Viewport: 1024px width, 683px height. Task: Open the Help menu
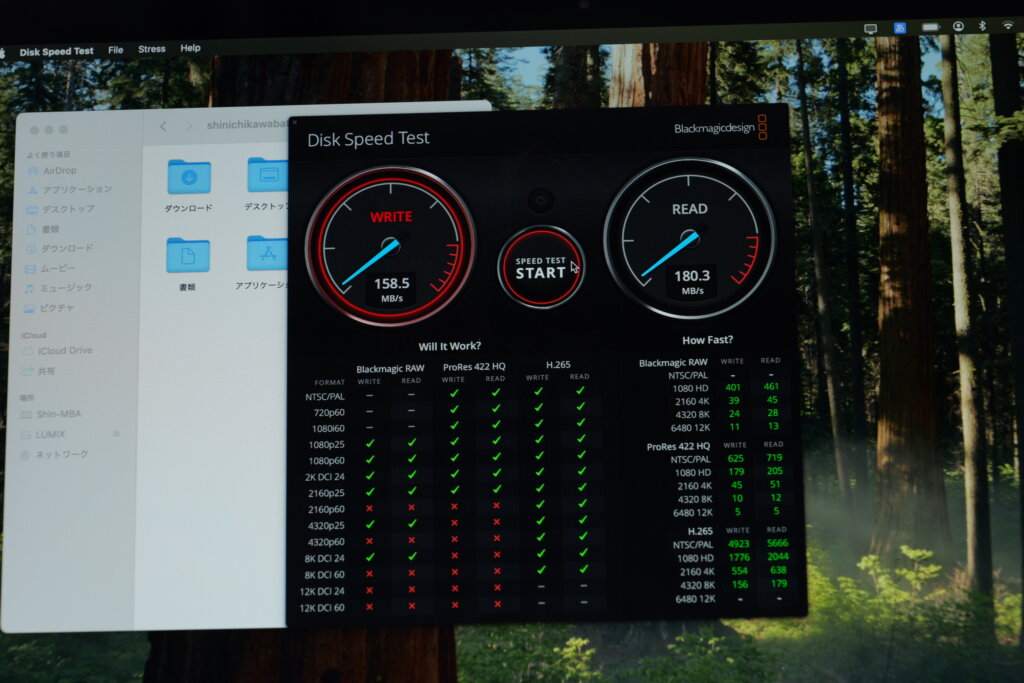click(190, 48)
